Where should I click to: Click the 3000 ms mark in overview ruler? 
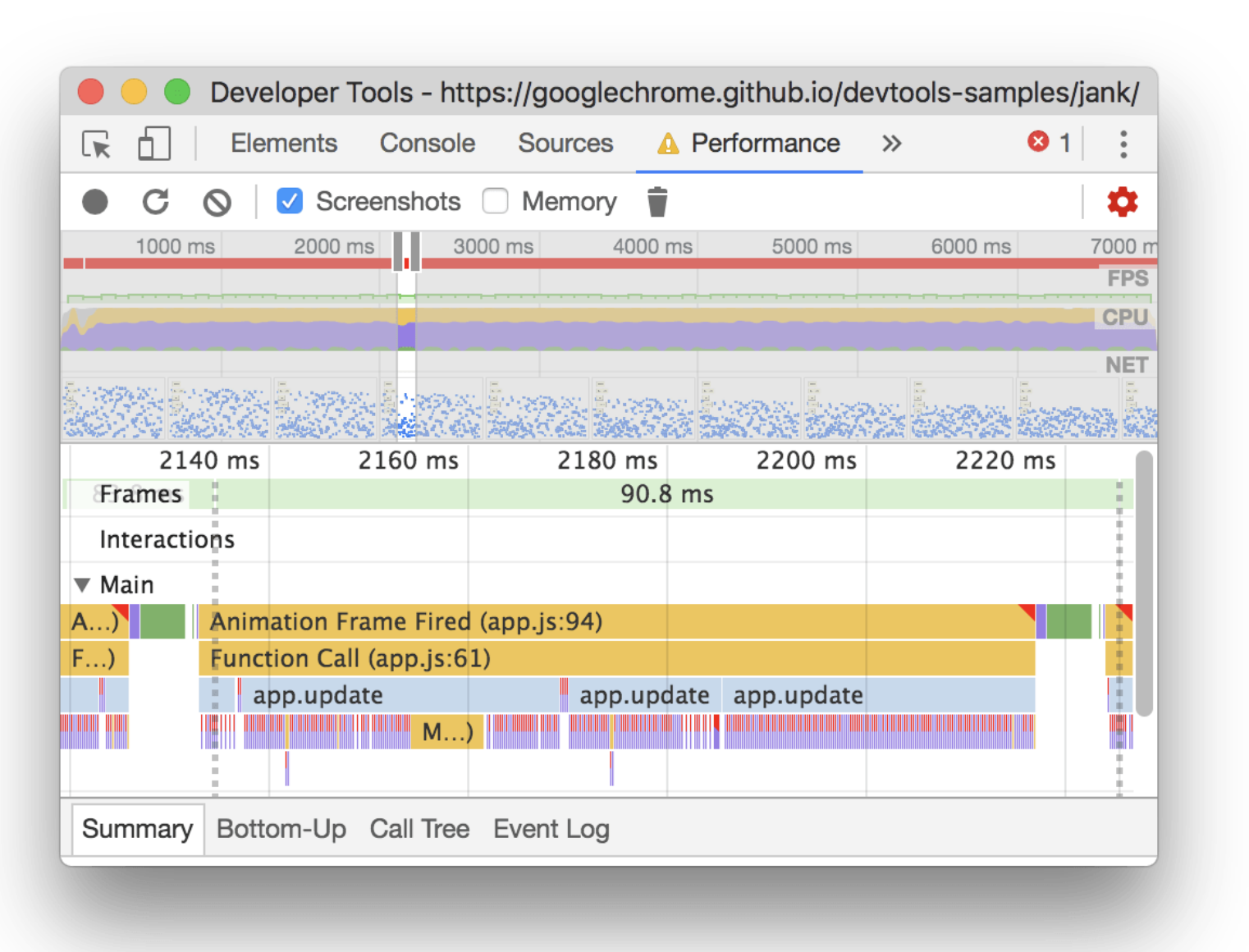(493, 246)
